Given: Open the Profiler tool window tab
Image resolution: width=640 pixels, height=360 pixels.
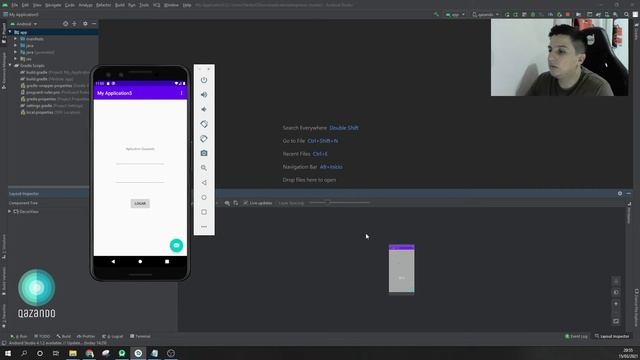Looking at the screenshot, I should coord(86,336).
